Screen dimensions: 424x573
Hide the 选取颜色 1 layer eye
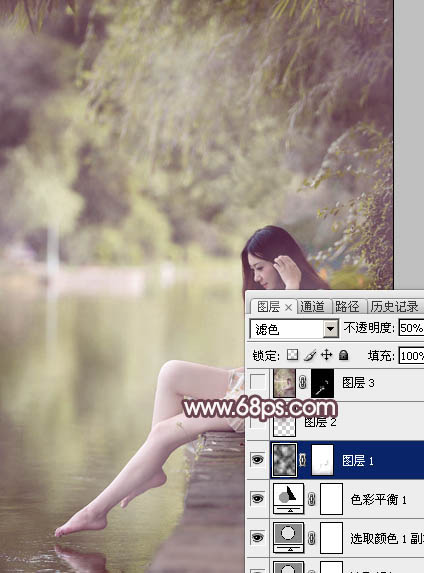pyautogui.click(x=257, y=537)
